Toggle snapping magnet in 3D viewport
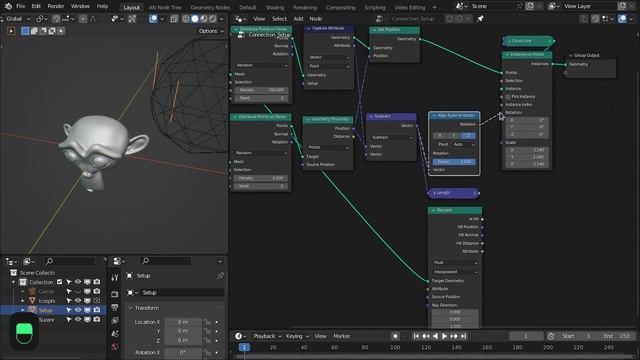This screenshot has width=640, height=360. click(56, 19)
